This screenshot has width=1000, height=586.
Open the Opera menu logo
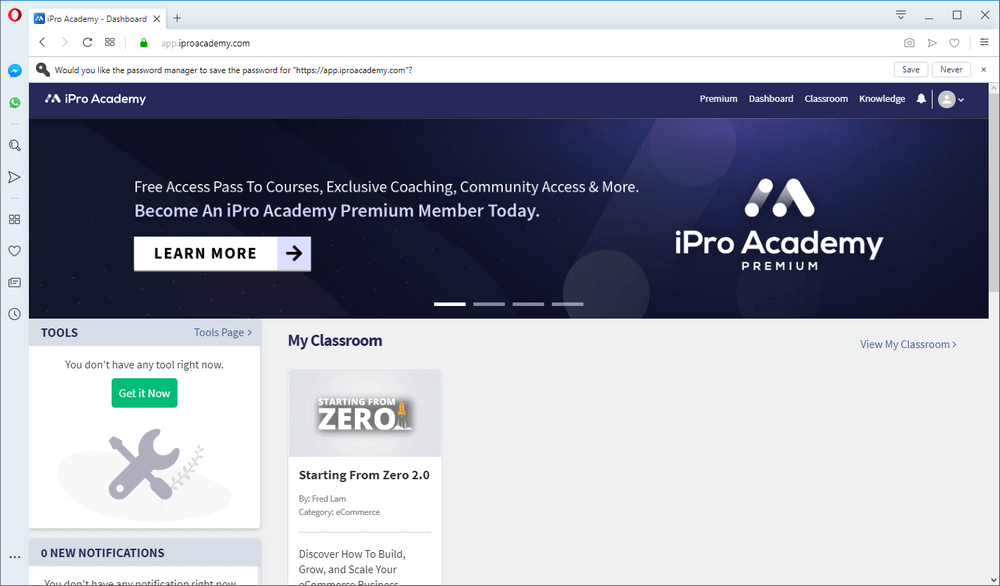tap(14, 15)
